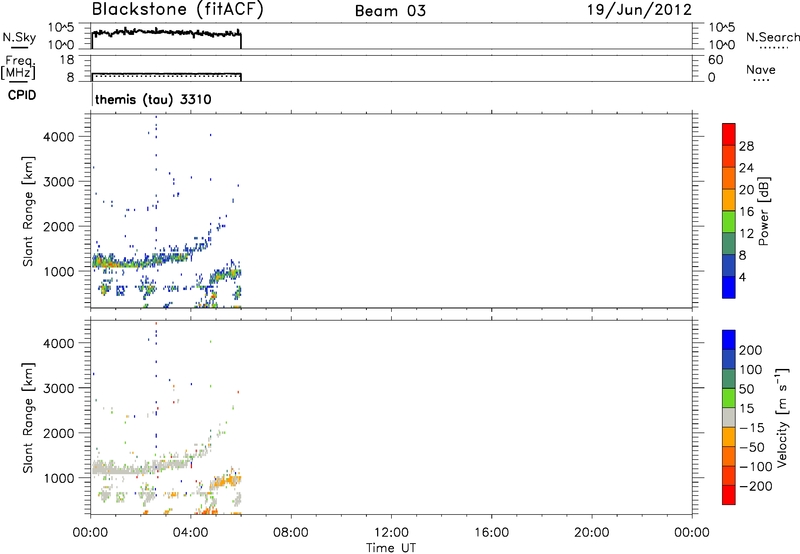Click the orange velocity patch near 1000 km

(224, 481)
